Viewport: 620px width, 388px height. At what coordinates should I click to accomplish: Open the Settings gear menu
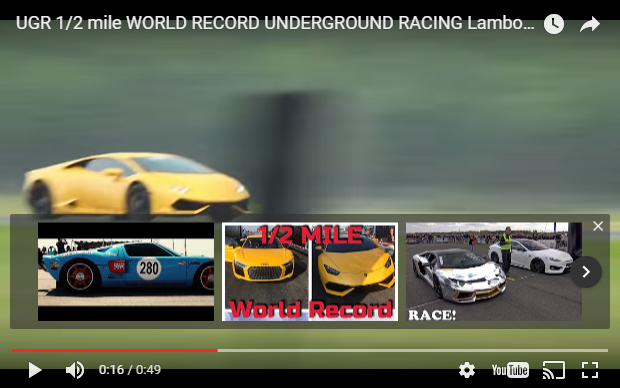467,370
